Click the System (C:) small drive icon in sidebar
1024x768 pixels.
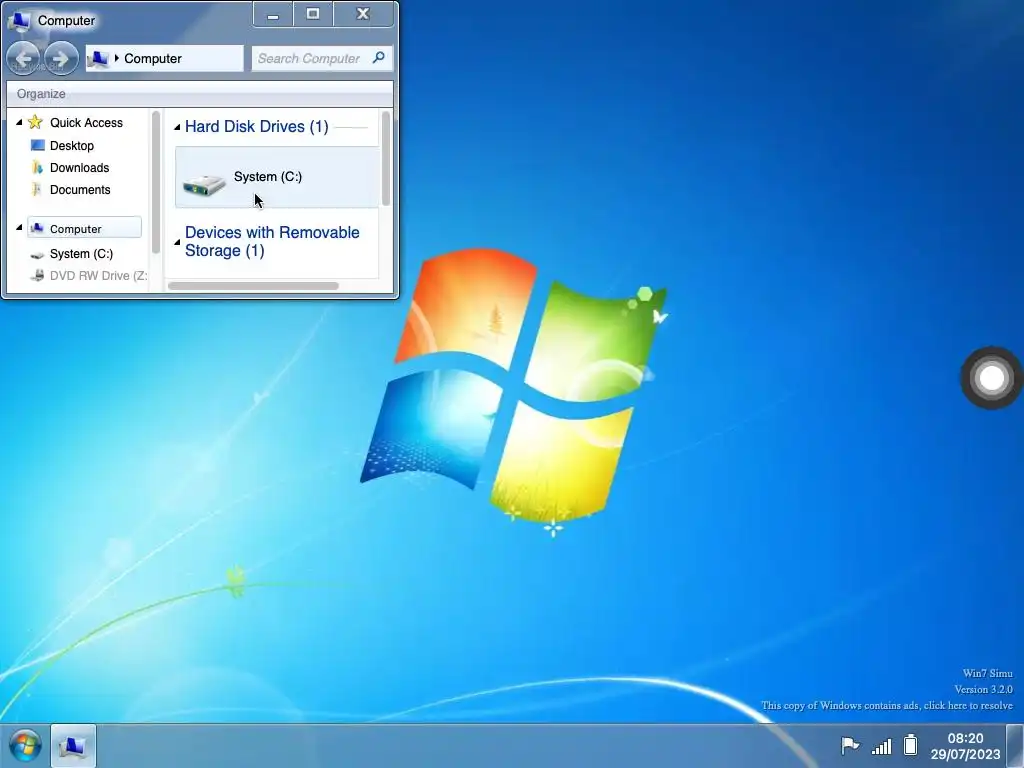pyautogui.click(x=37, y=254)
